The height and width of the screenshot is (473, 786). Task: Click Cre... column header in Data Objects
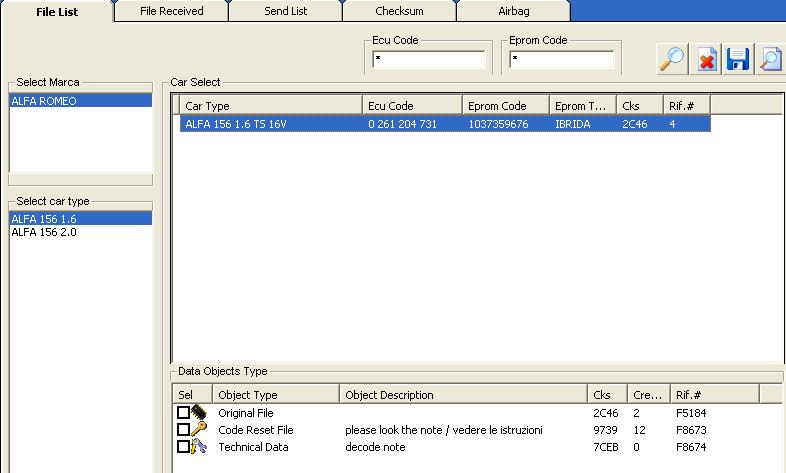pyautogui.click(x=649, y=394)
